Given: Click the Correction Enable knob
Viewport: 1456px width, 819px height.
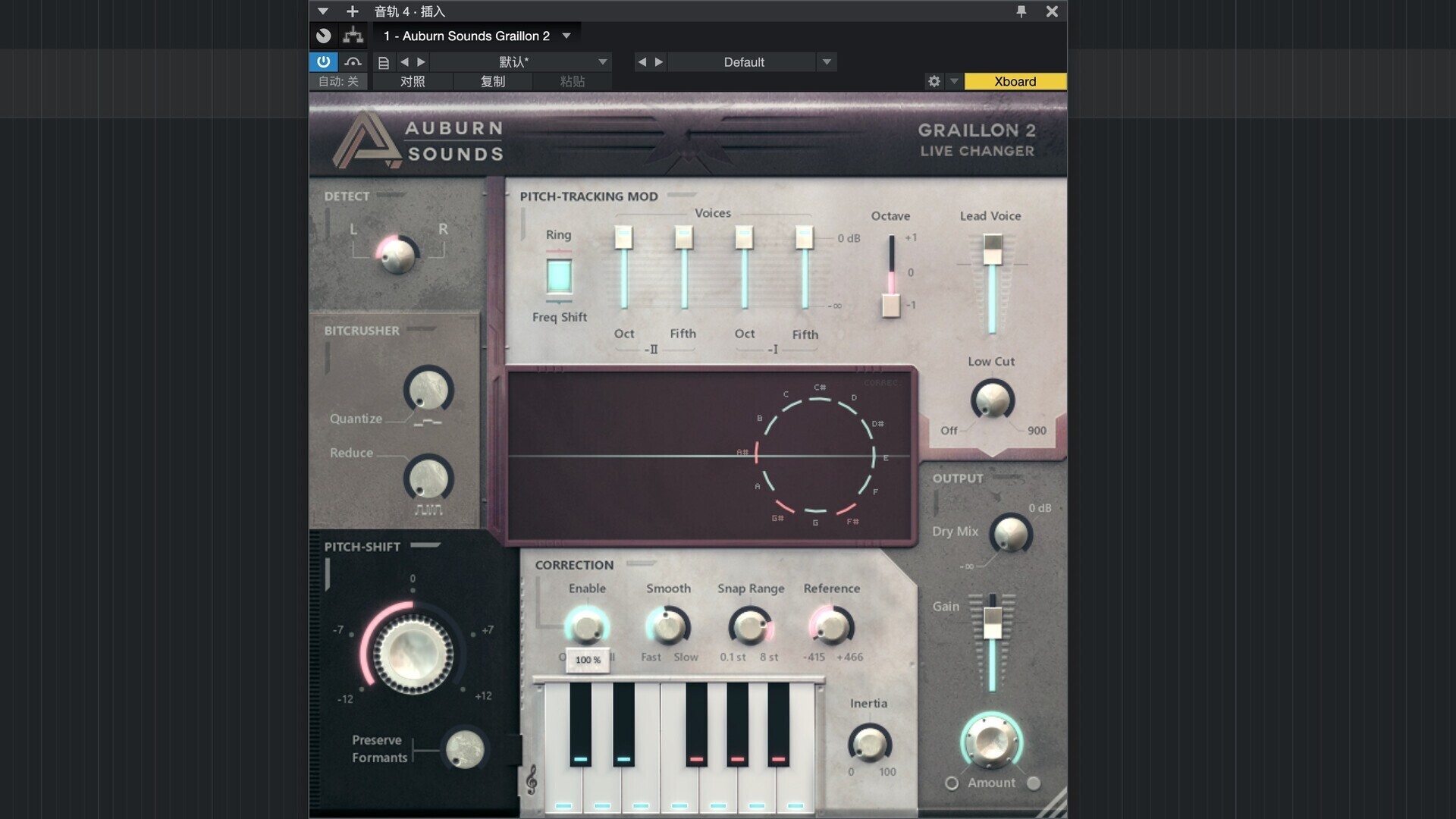Looking at the screenshot, I should [586, 627].
